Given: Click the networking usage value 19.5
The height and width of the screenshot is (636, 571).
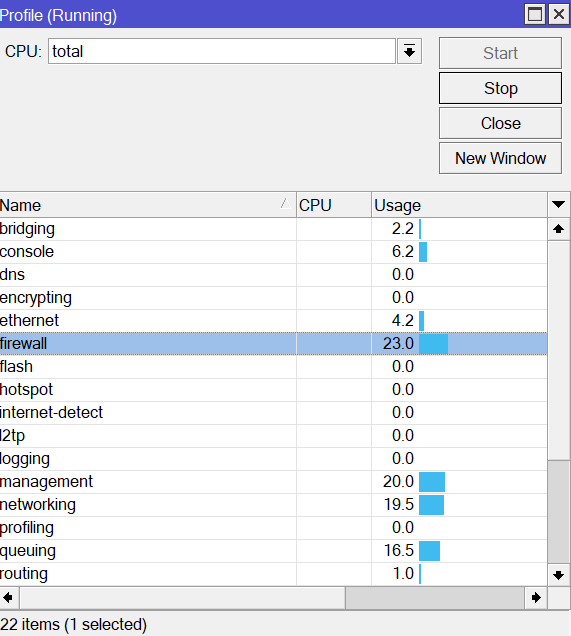Looking at the screenshot, I should tap(399, 505).
